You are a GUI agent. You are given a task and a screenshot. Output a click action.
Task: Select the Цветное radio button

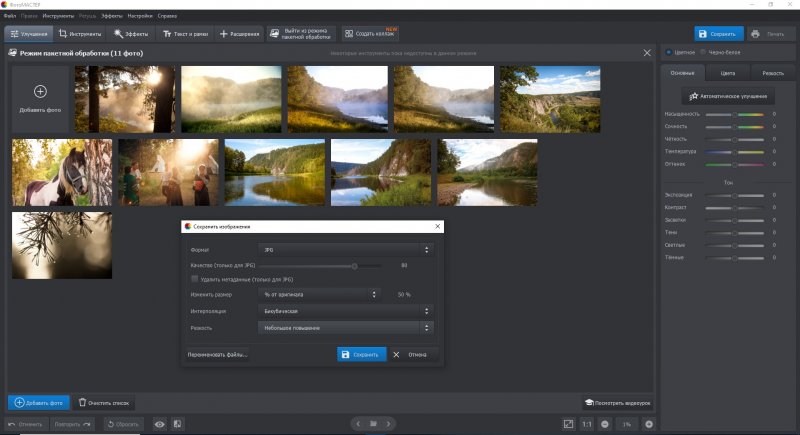[669, 52]
